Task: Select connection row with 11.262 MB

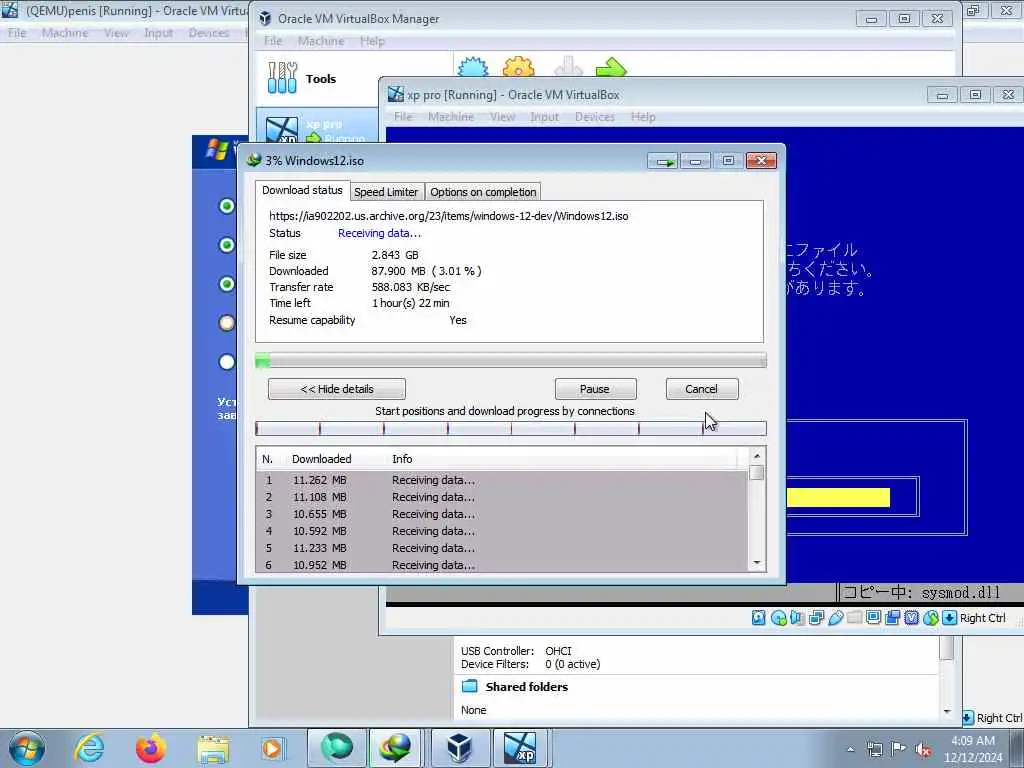Action: pyautogui.click(x=502, y=480)
